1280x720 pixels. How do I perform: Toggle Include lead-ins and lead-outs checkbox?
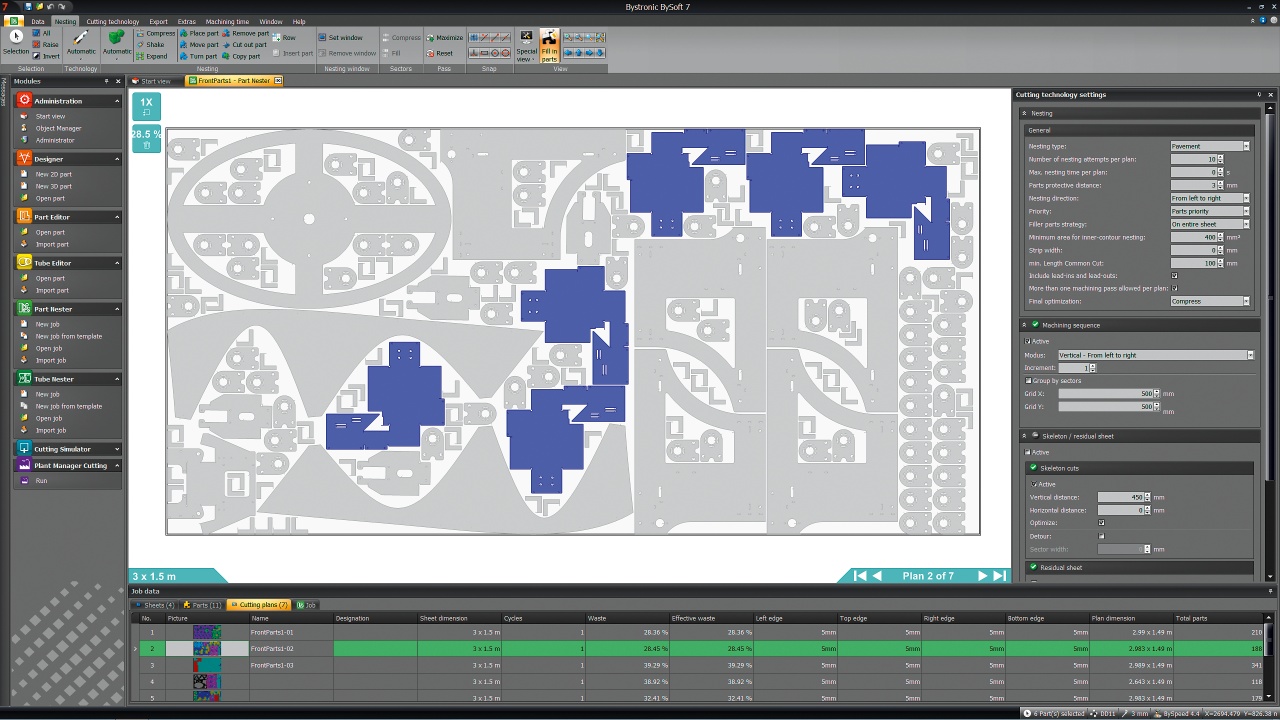1174,275
